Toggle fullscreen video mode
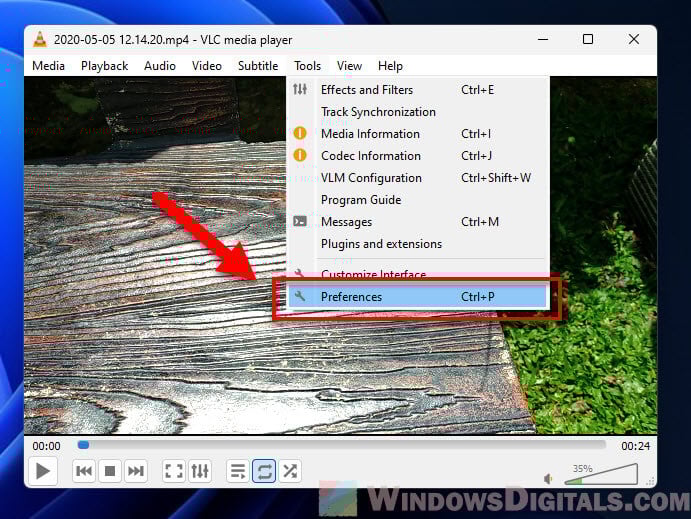The height and width of the screenshot is (519, 691). 174,471
